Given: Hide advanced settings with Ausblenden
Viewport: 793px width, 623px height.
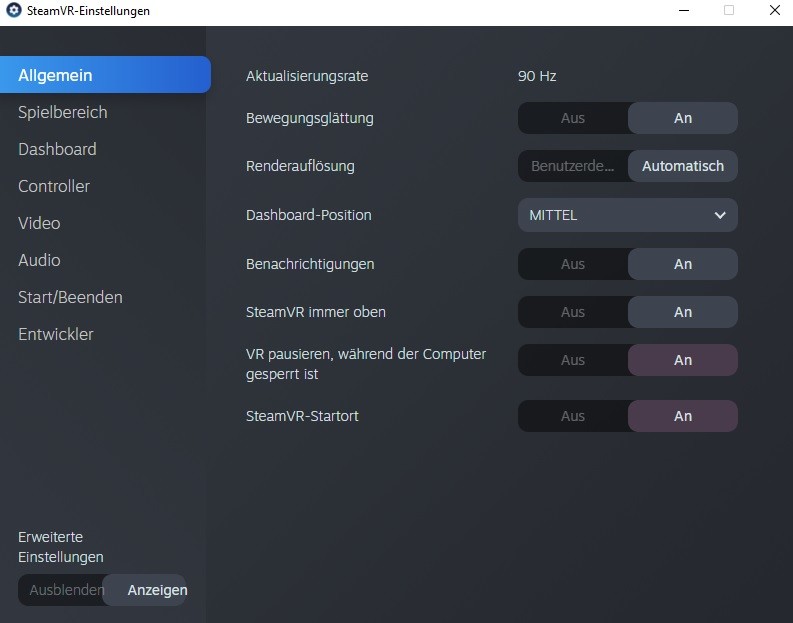Looking at the screenshot, I should [x=61, y=590].
